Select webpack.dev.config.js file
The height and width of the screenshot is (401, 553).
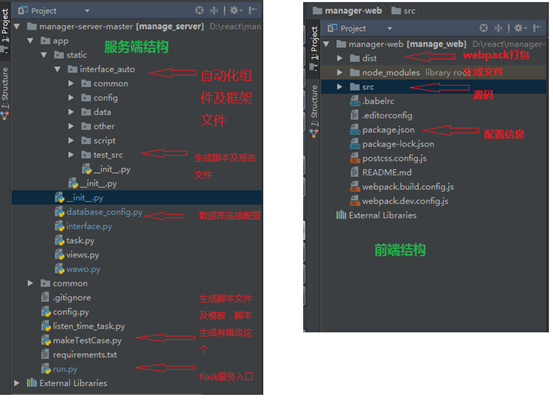pyautogui.click(x=399, y=201)
